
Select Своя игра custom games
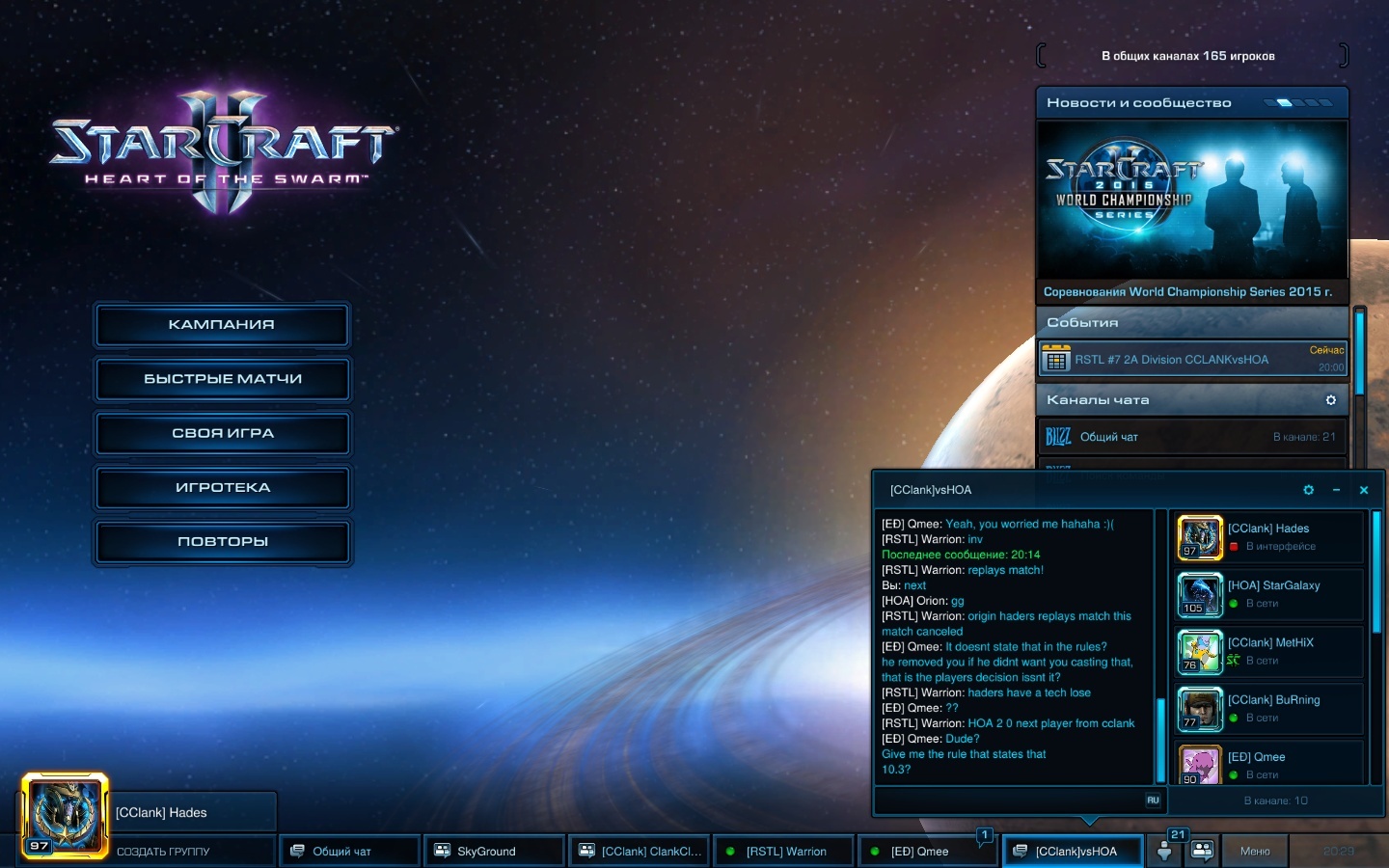[222, 433]
